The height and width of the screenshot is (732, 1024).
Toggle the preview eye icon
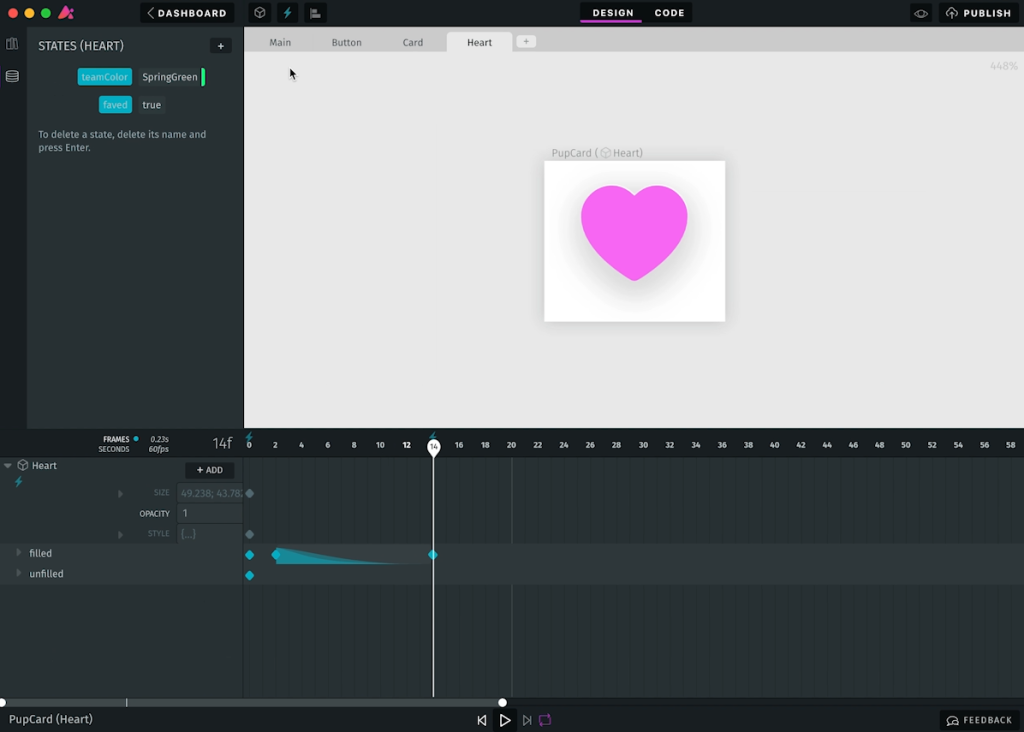[921, 13]
